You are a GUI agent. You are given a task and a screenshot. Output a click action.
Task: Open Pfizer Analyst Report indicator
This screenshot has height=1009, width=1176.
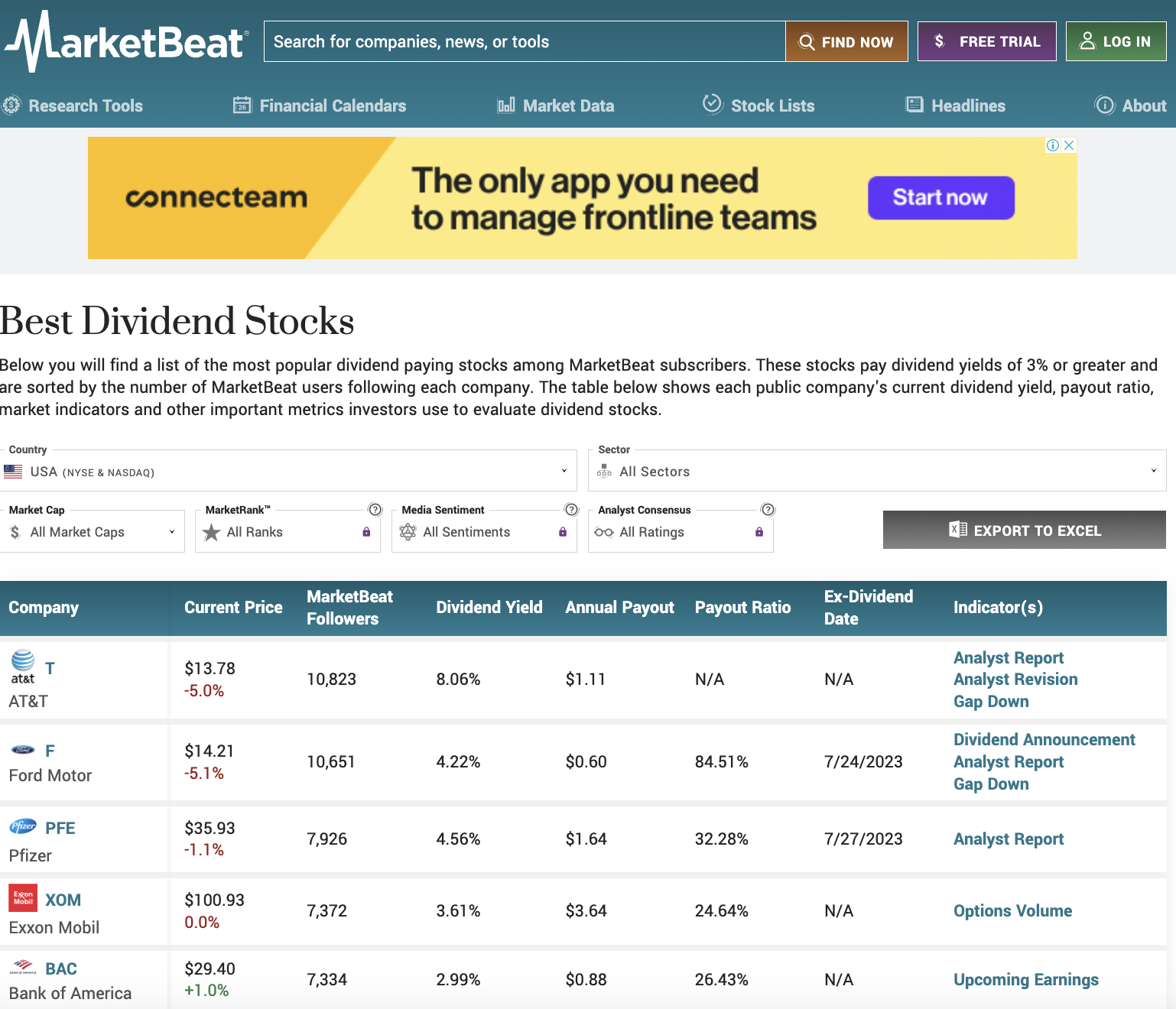point(1009,839)
